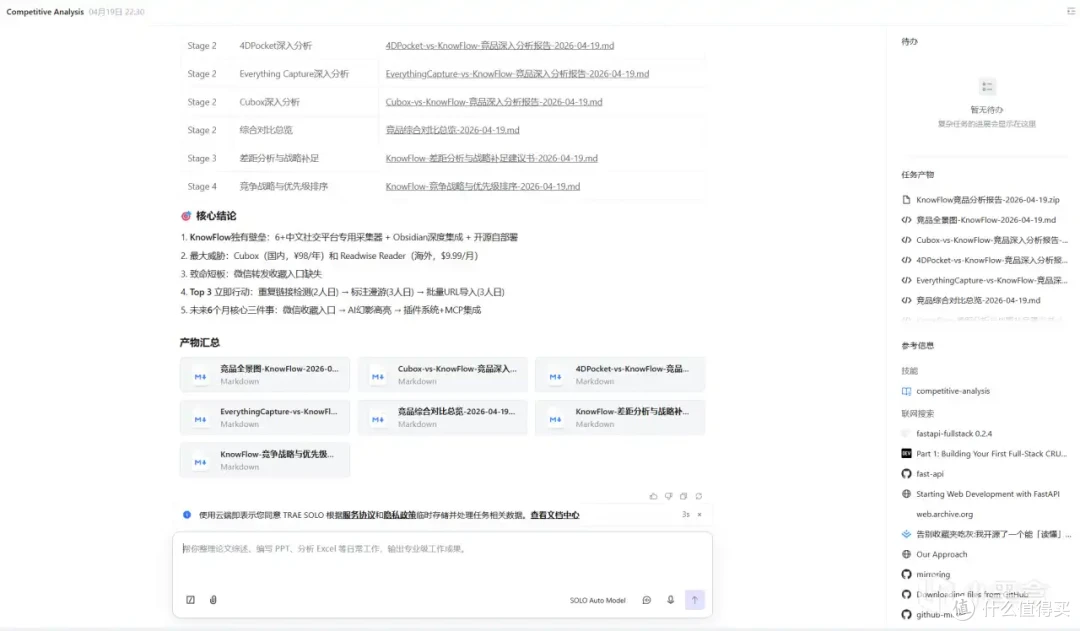Open KnowFlow-差距分析与战略补 Markdown card
Image resolution: width=1080 pixels, height=631 pixels.
pos(620,417)
